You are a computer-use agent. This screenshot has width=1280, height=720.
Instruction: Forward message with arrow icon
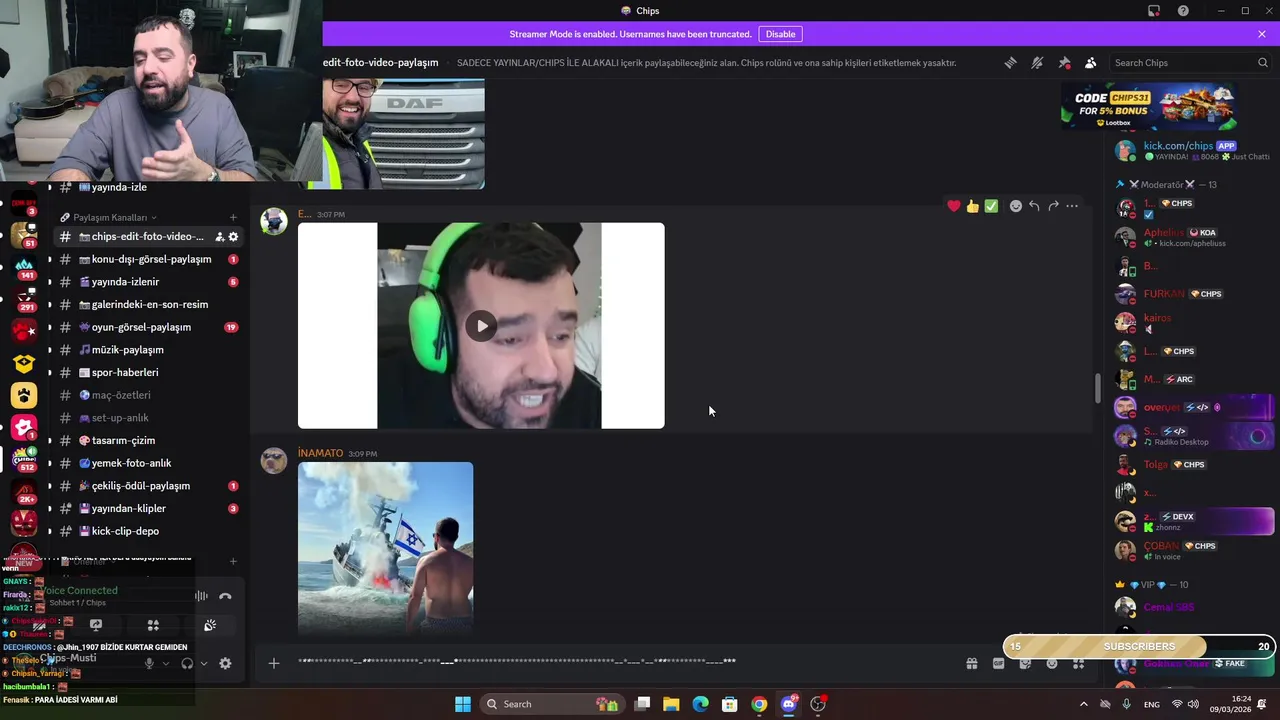coord(1053,206)
